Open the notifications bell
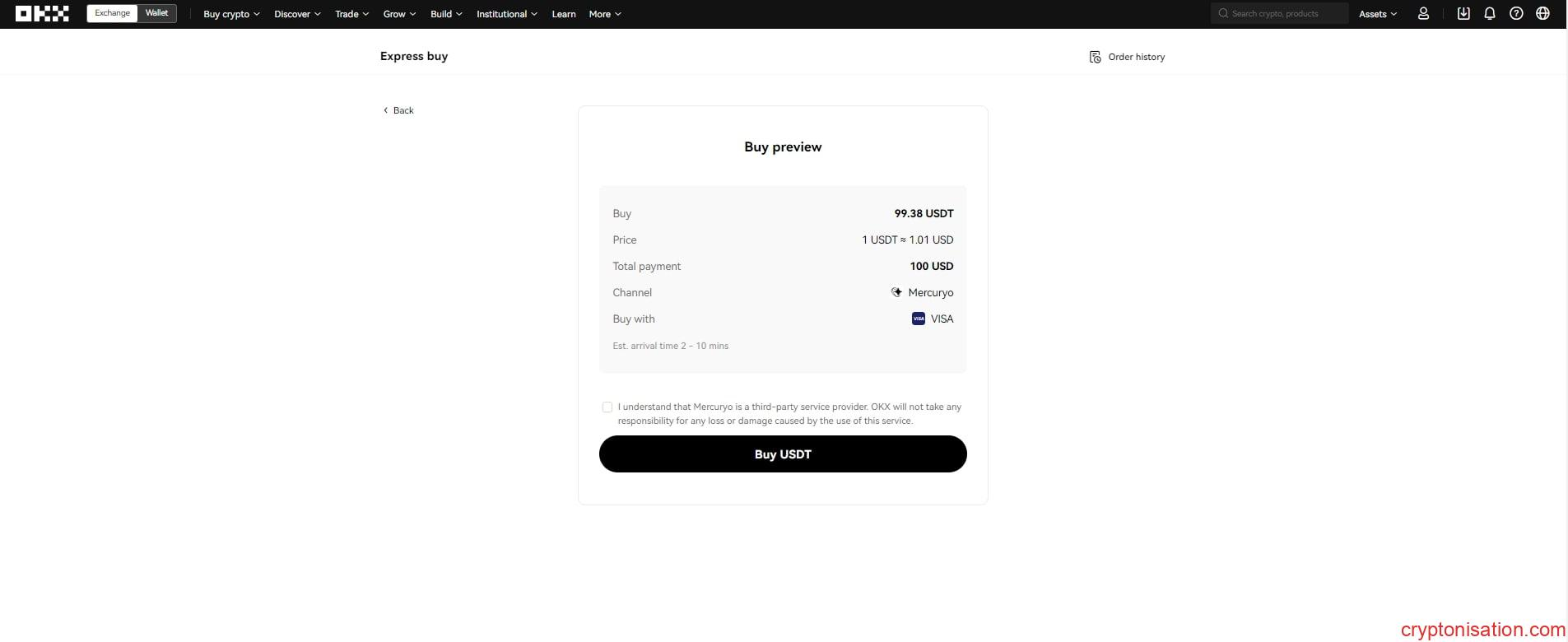Image resolution: width=1568 pixels, height=642 pixels. click(x=1490, y=14)
